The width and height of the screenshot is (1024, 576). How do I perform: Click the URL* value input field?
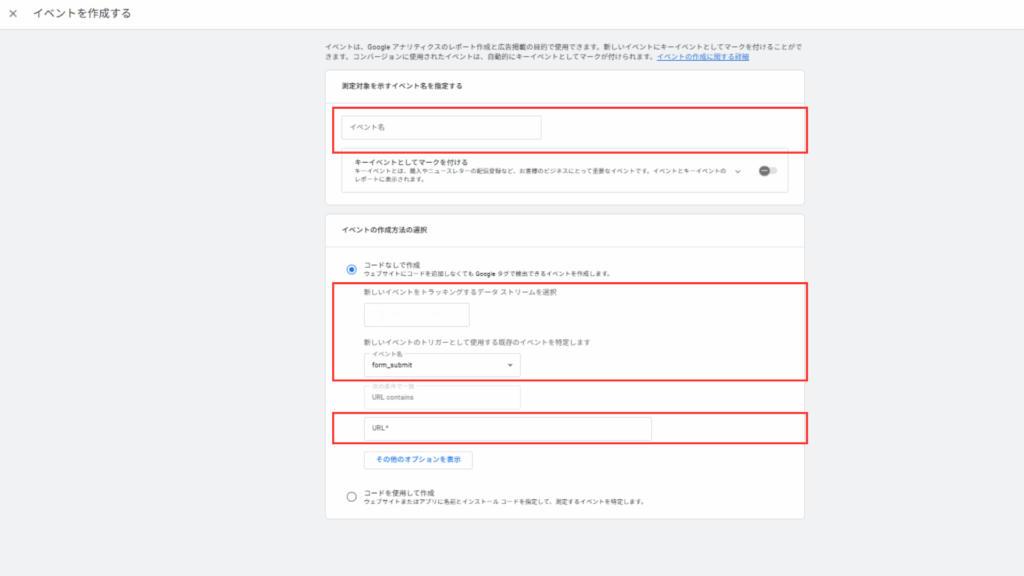click(x=507, y=429)
